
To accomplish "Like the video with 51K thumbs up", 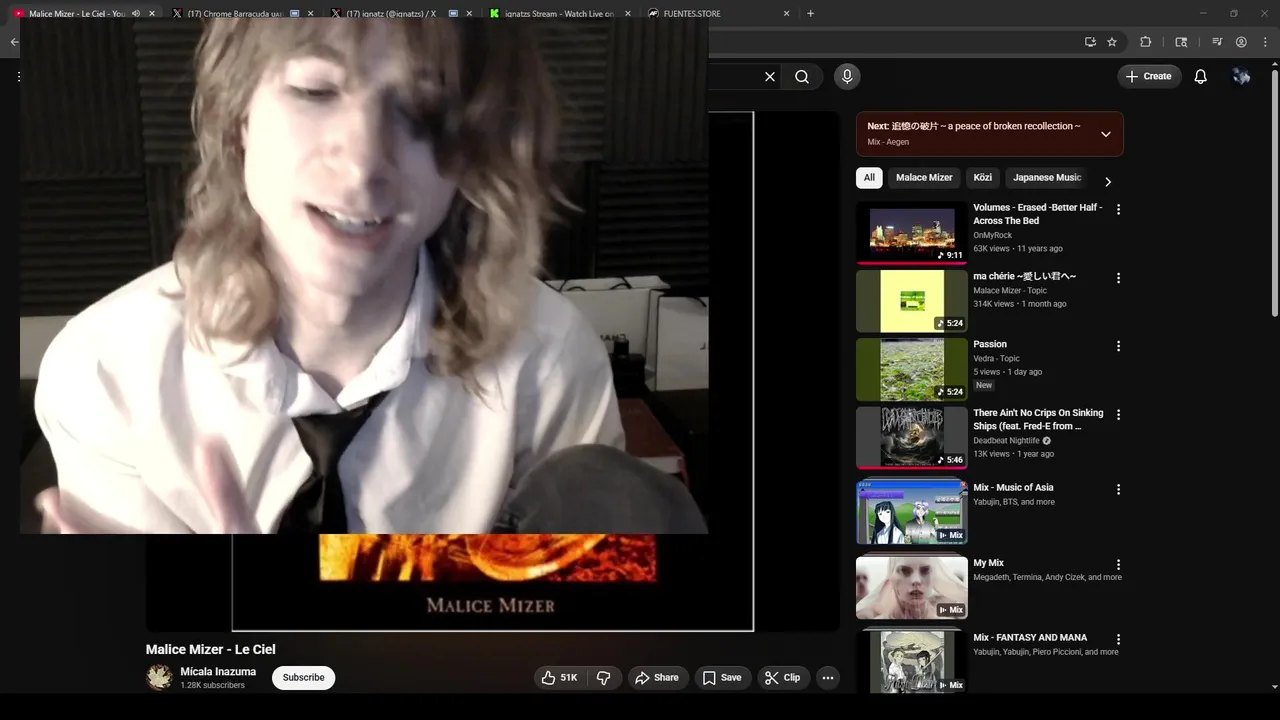I will [x=560, y=678].
